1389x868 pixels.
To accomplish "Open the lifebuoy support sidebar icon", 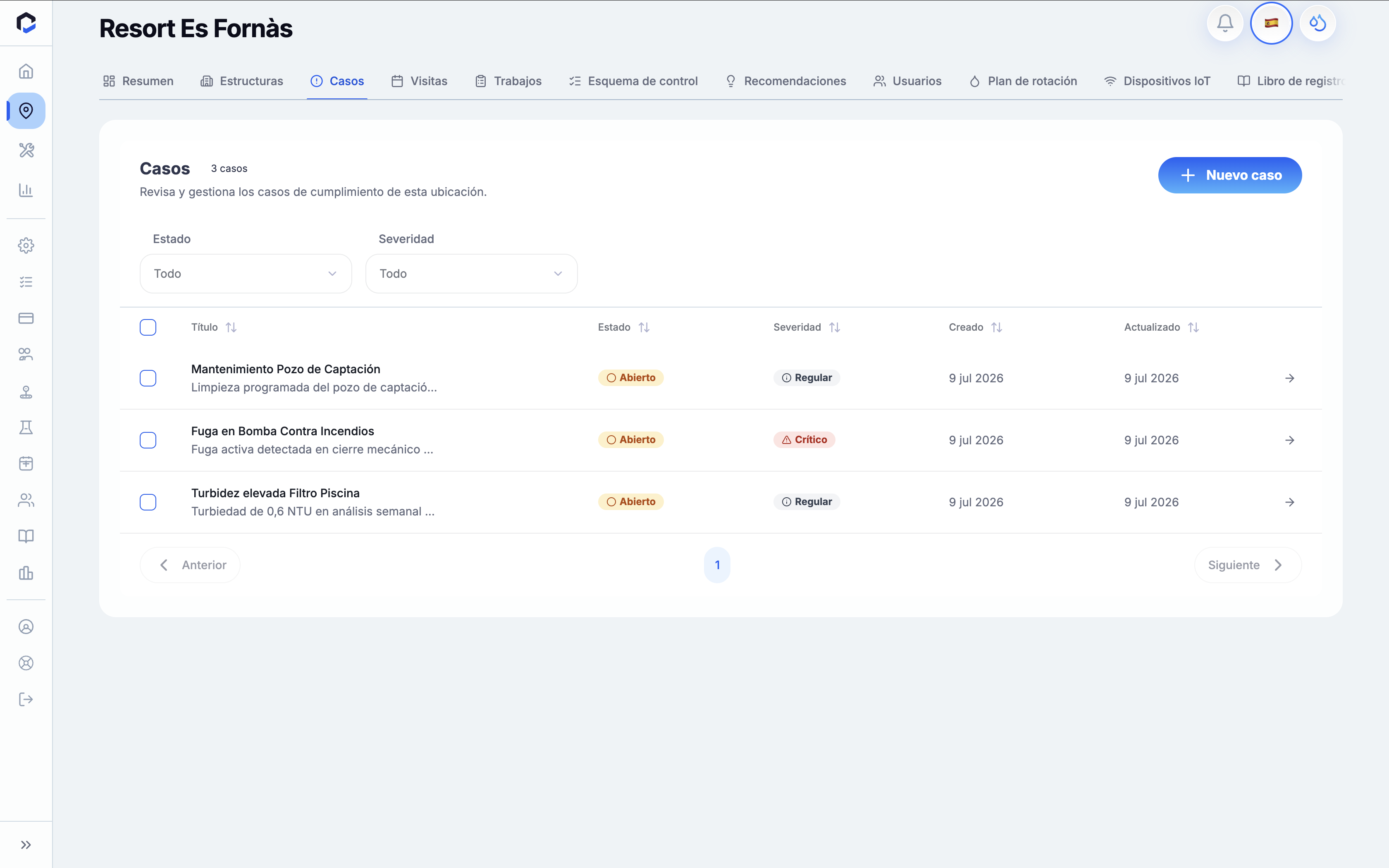I will 26,663.
